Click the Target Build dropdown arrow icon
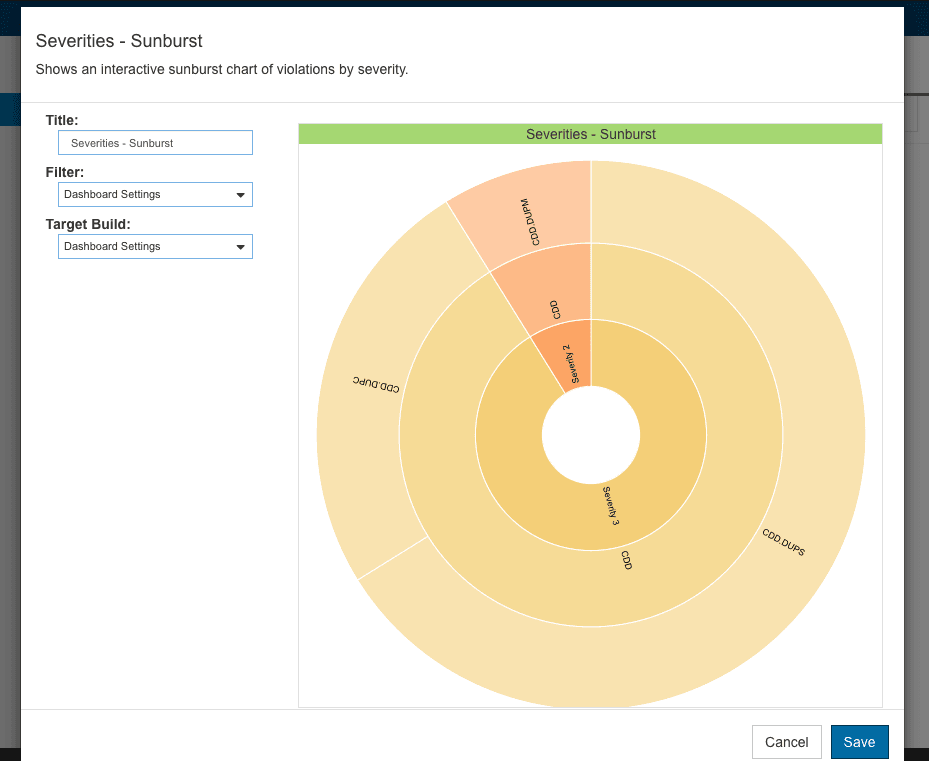The height and width of the screenshot is (761, 929). [x=241, y=247]
